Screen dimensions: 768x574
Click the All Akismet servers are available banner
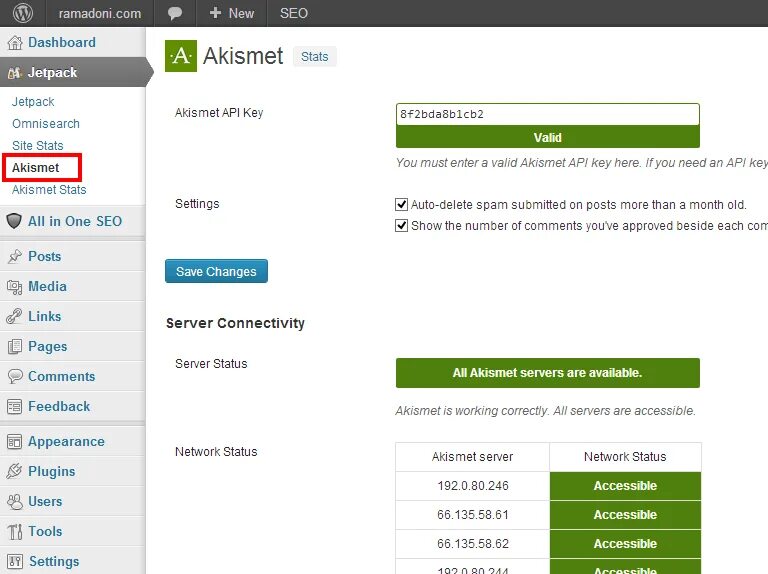548,373
